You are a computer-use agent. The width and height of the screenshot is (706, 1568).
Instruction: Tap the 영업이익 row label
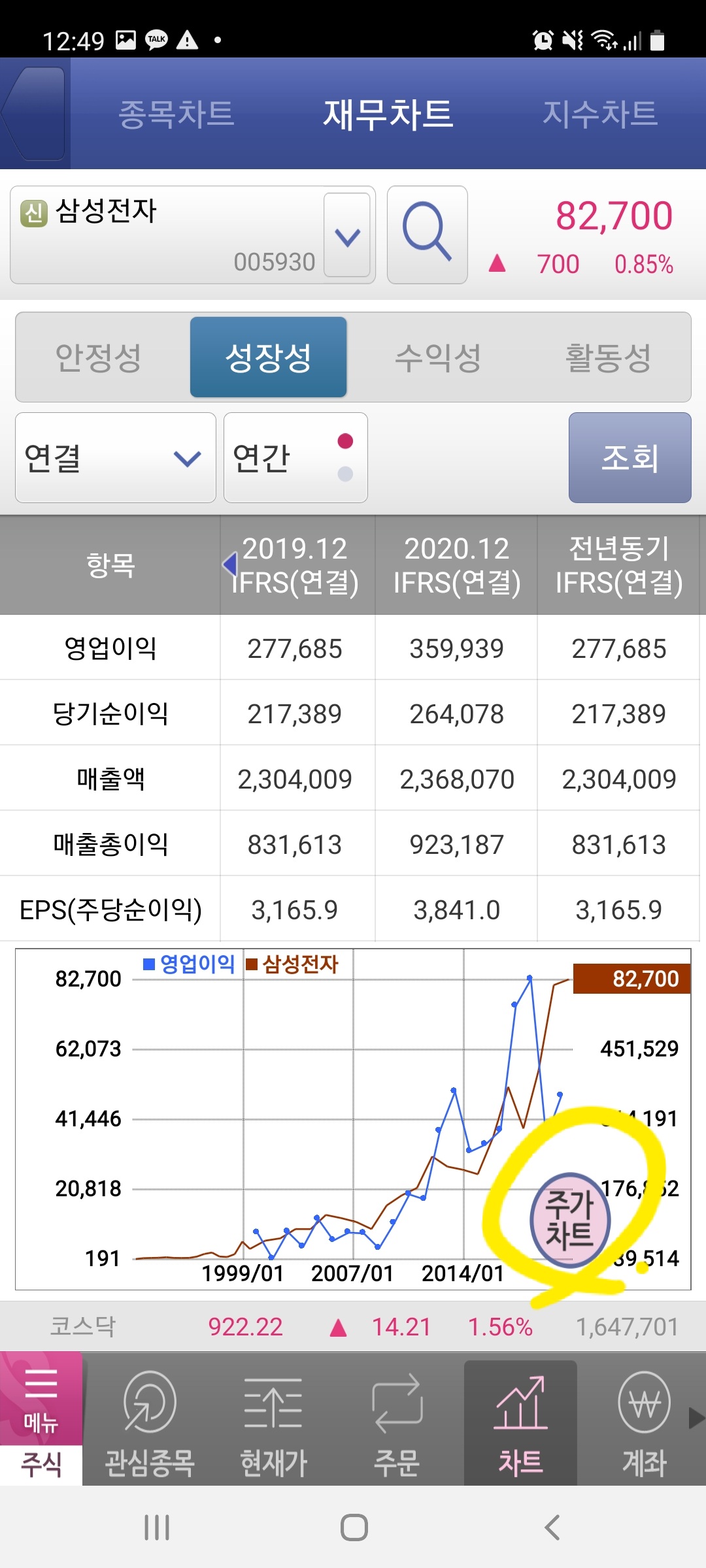110,647
